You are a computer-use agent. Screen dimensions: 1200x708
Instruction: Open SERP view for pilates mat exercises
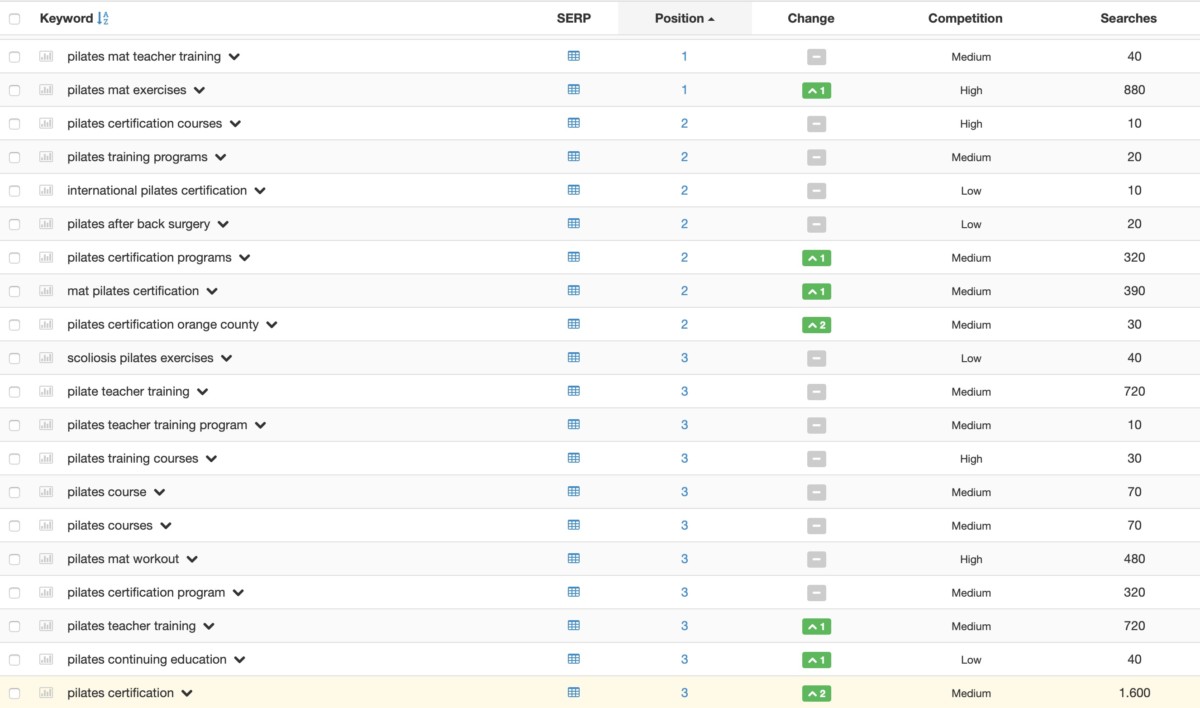pyautogui.click(x=574, y=89)
